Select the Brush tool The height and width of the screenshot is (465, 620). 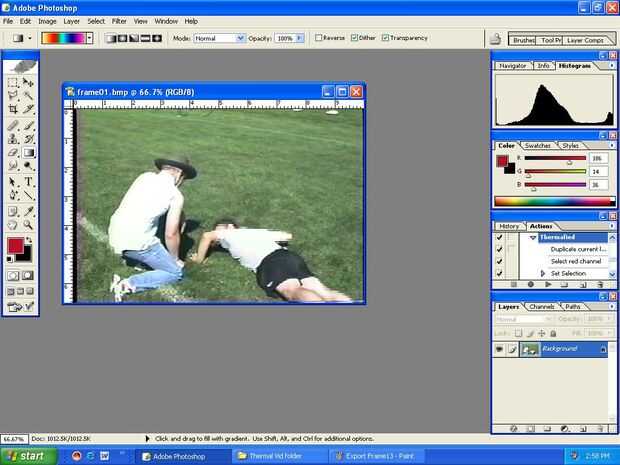pos(28,126)
